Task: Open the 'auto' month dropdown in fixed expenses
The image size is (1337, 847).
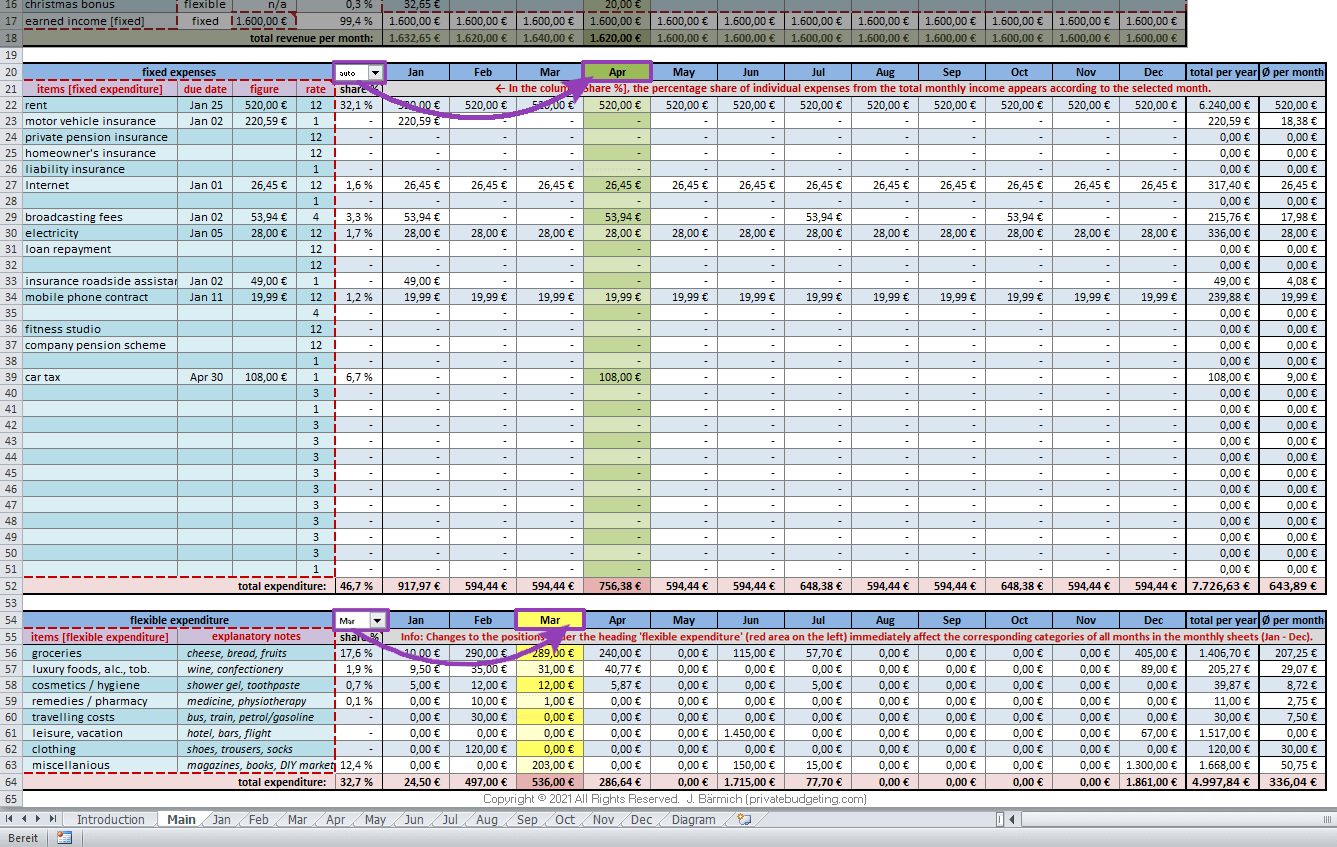Action: pyautogui.click(x=375, y=73)
